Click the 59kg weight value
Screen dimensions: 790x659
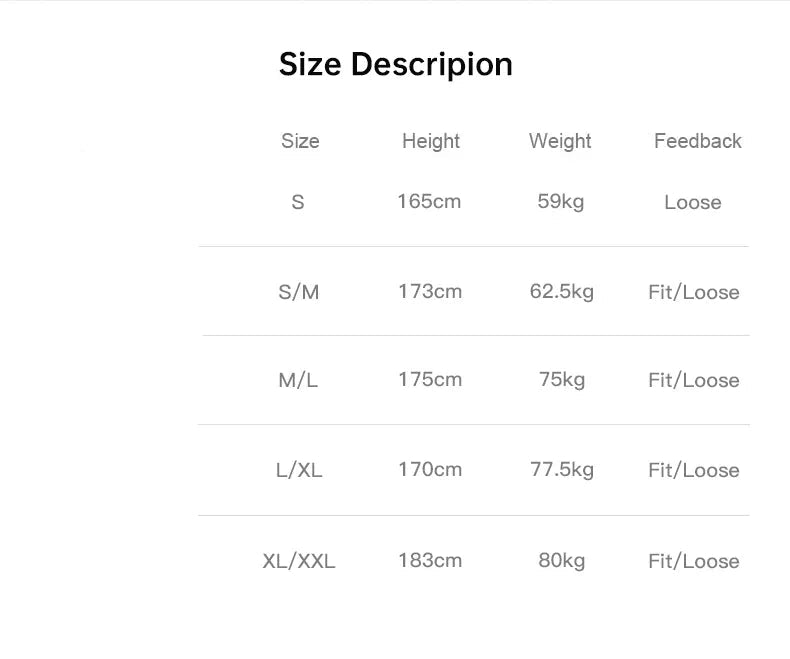click(560, 201)
